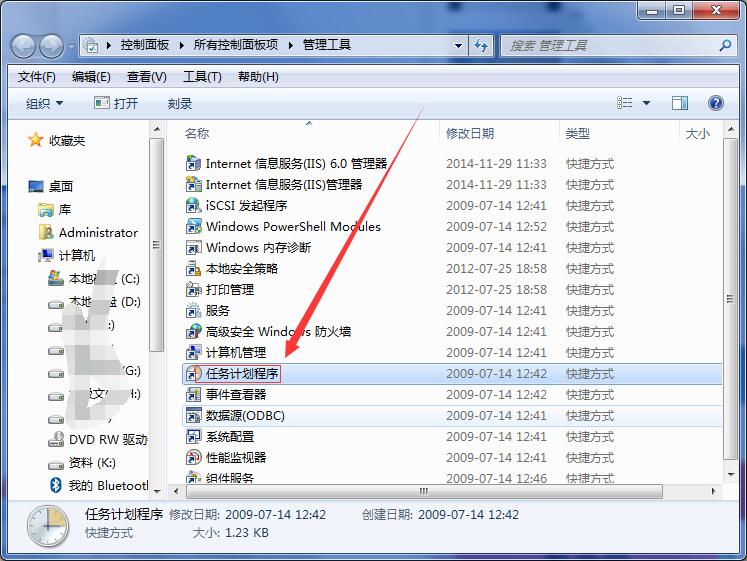Click the 组件服务 row
This screenshot has height=561, width=747.
452,477
